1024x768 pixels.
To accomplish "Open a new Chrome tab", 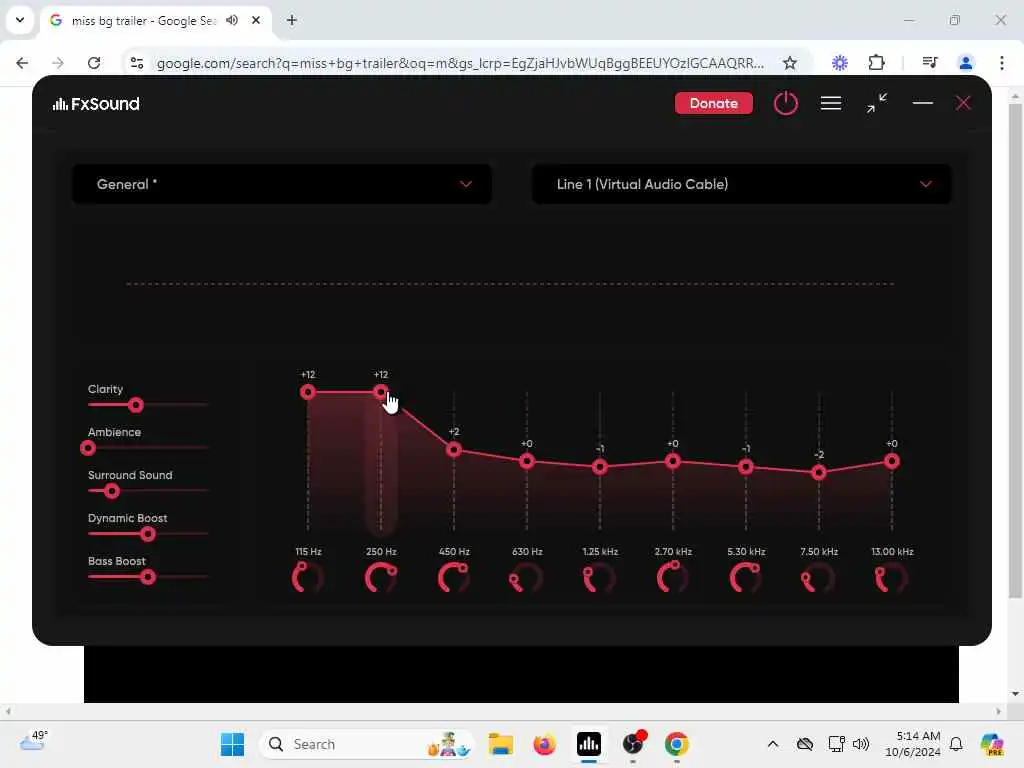I will pos(292,20).
